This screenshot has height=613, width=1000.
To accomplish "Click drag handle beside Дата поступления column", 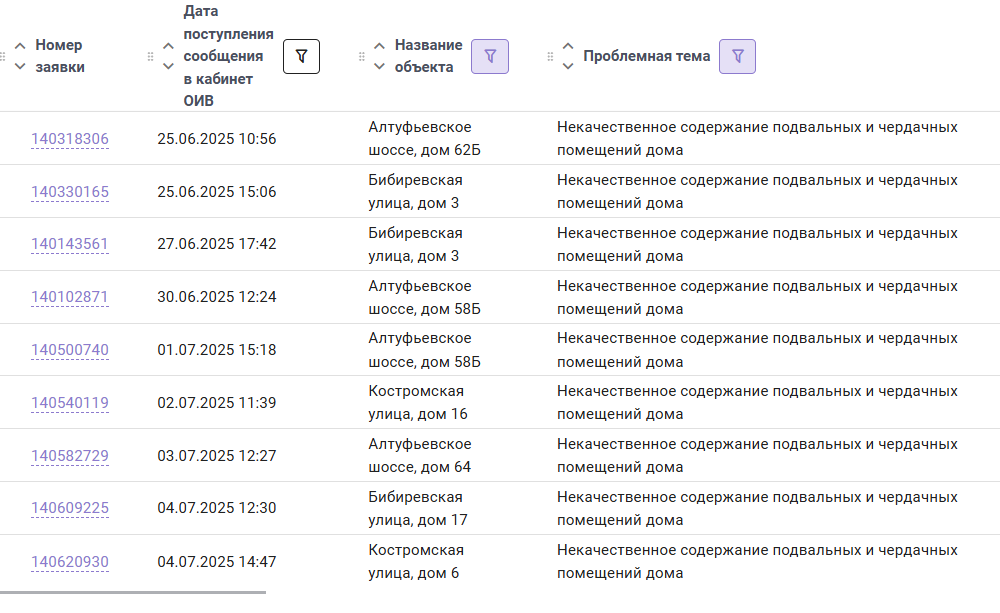I will point(151,56).
